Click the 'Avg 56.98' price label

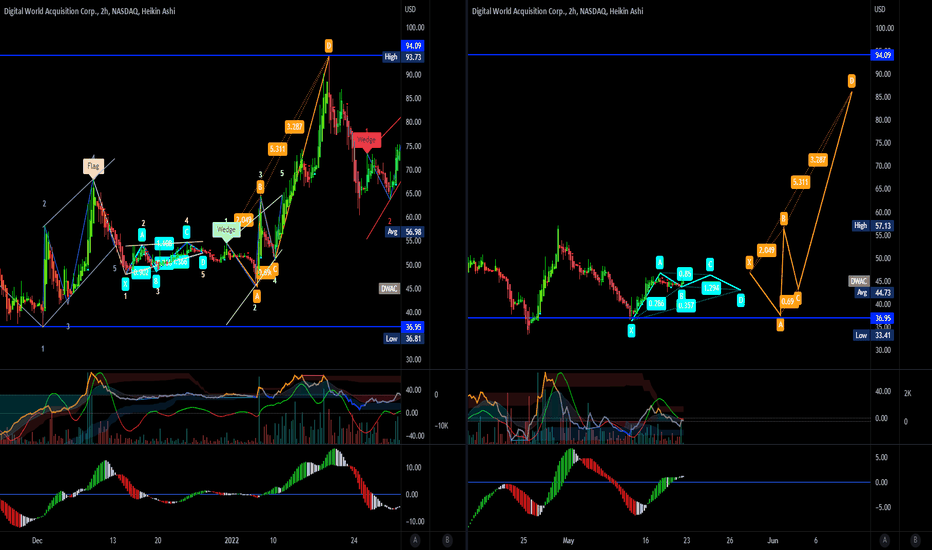404,232
